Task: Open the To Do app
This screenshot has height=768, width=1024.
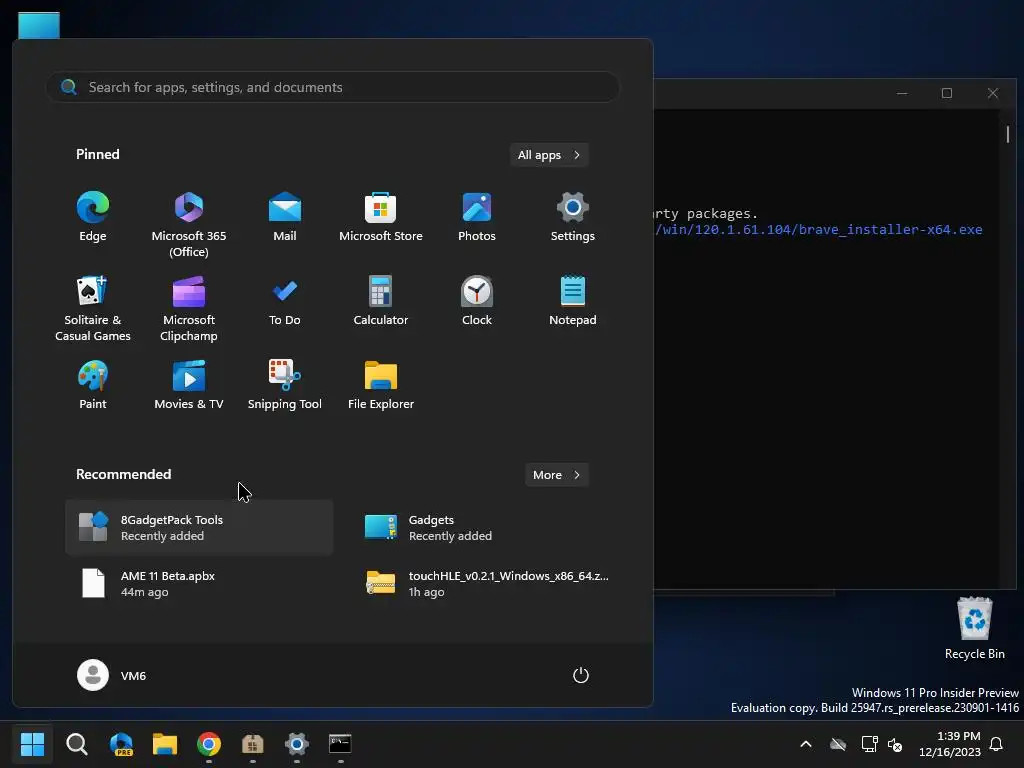Action: coord(285,301)
